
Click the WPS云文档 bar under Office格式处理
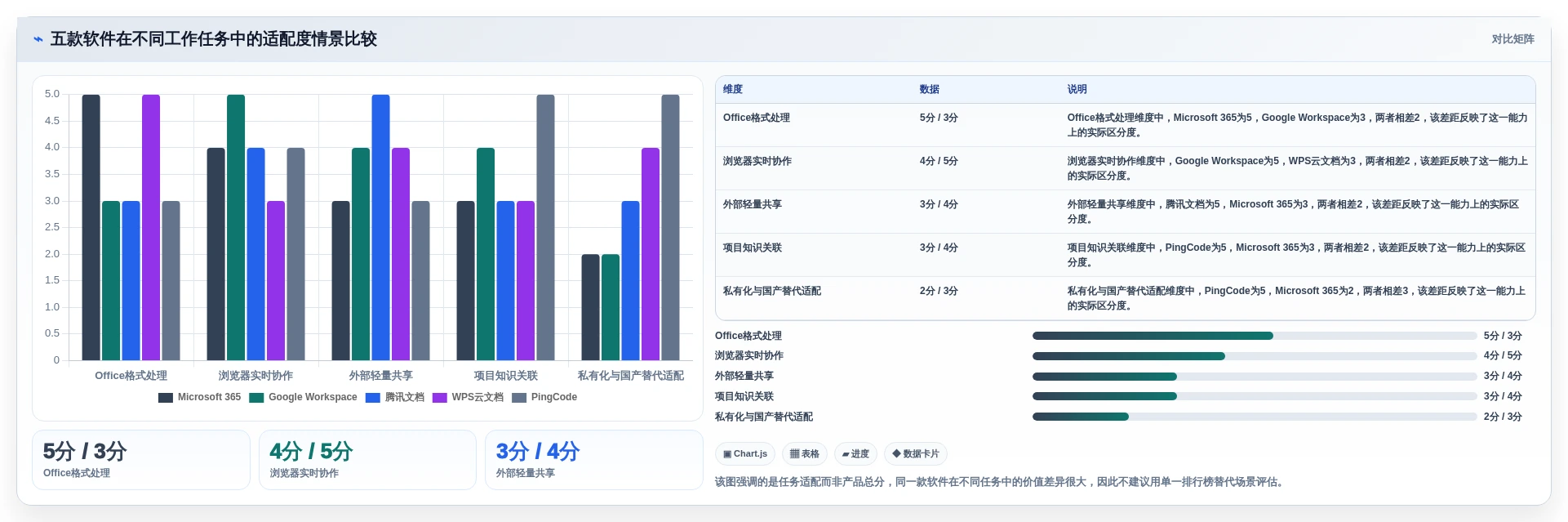click(151, 227)
